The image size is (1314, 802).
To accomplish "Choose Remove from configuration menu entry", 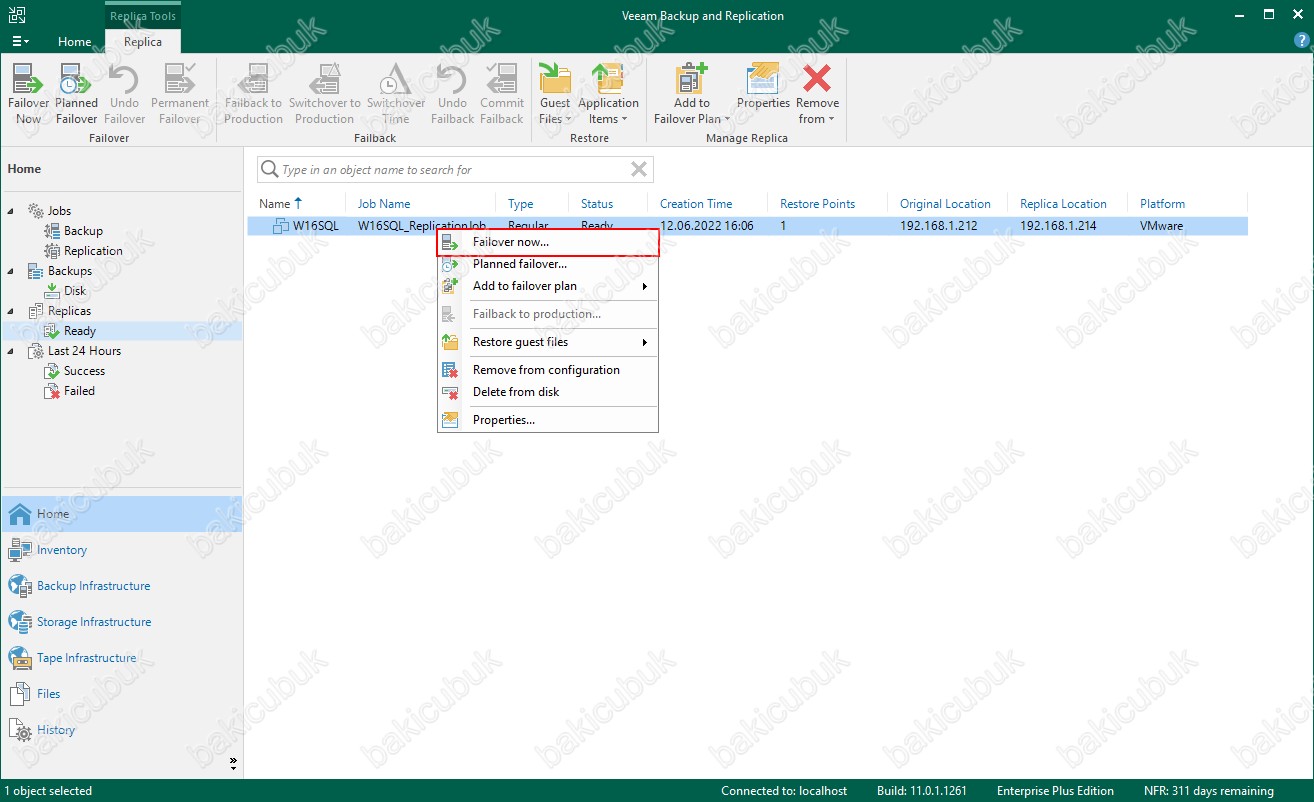I will tap(548, 370).
